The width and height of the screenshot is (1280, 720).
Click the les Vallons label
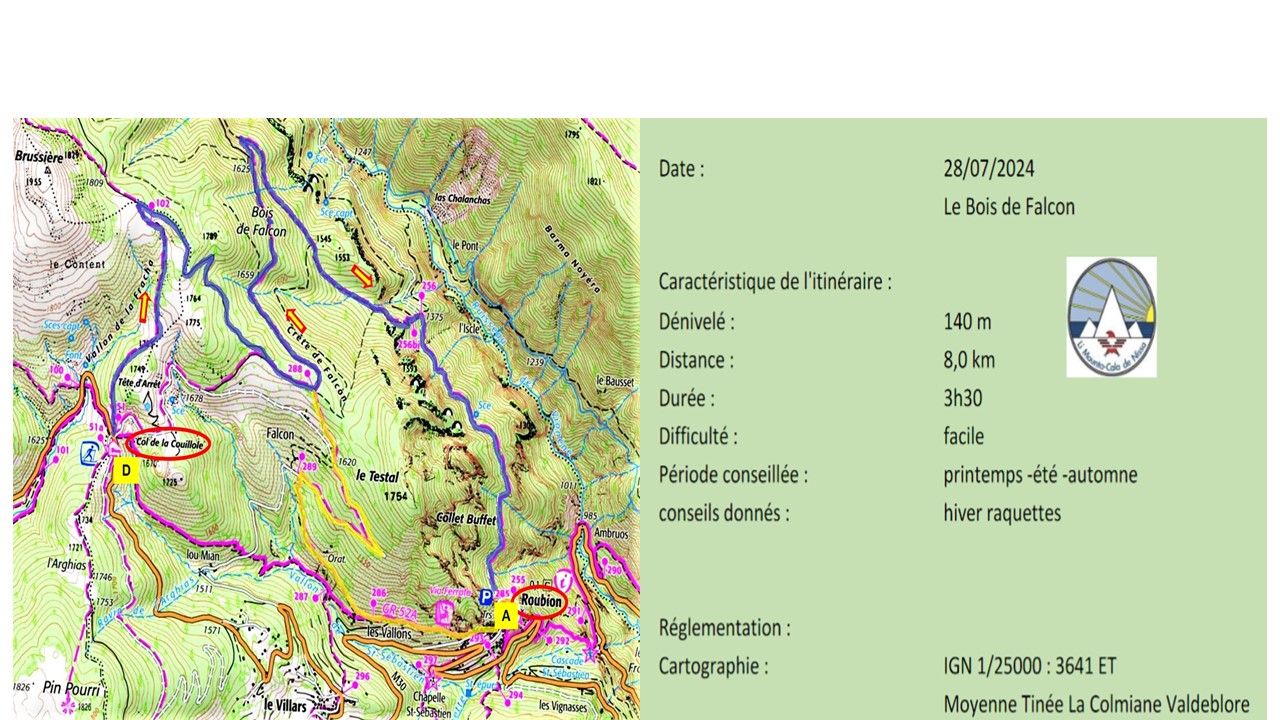point(387,632)
